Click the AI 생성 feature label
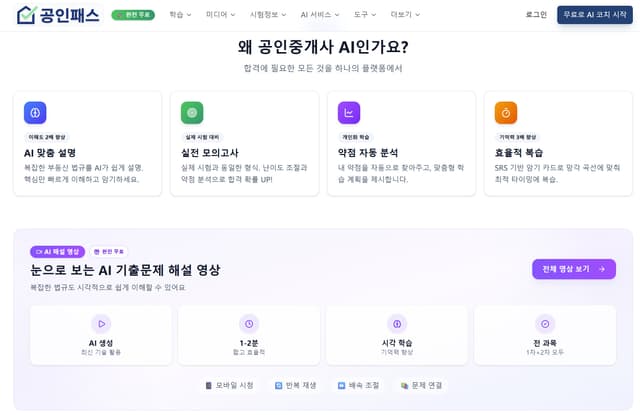This screenshot has height=415, width=640. click(101, 343)
